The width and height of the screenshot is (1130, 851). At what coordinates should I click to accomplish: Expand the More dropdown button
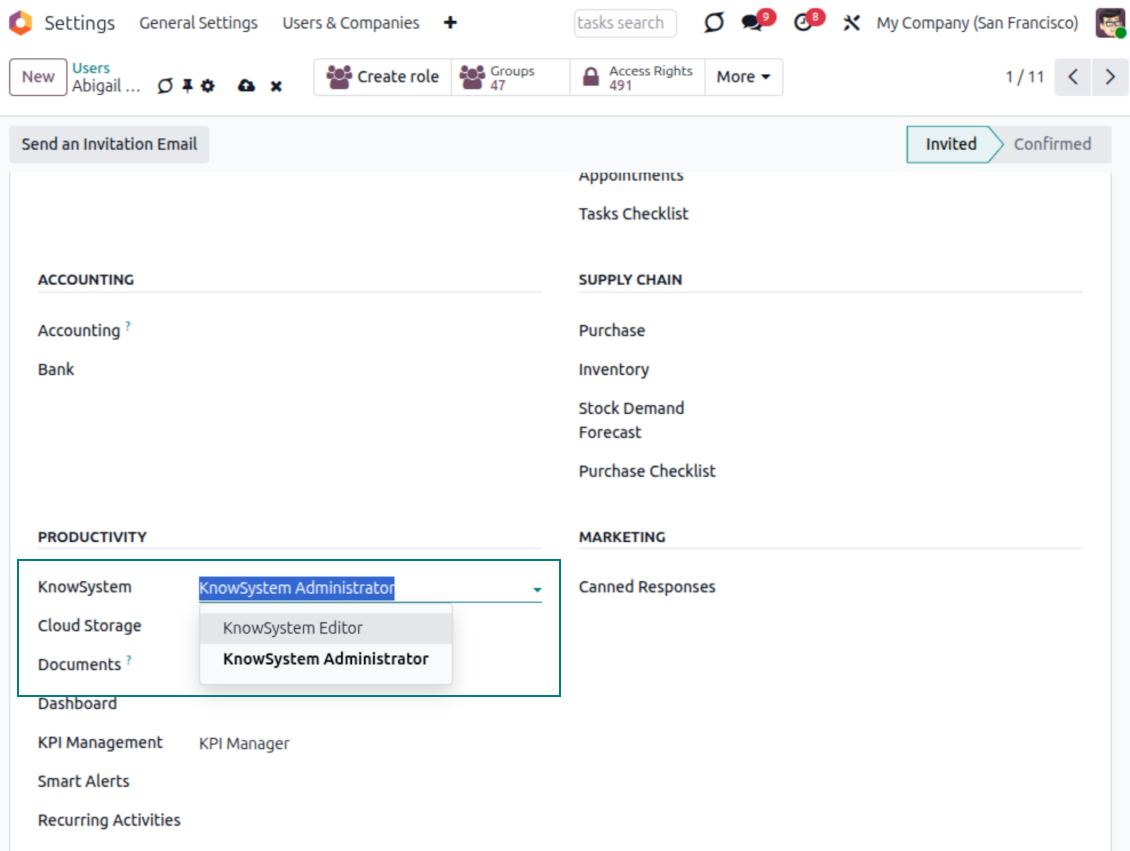743,77
